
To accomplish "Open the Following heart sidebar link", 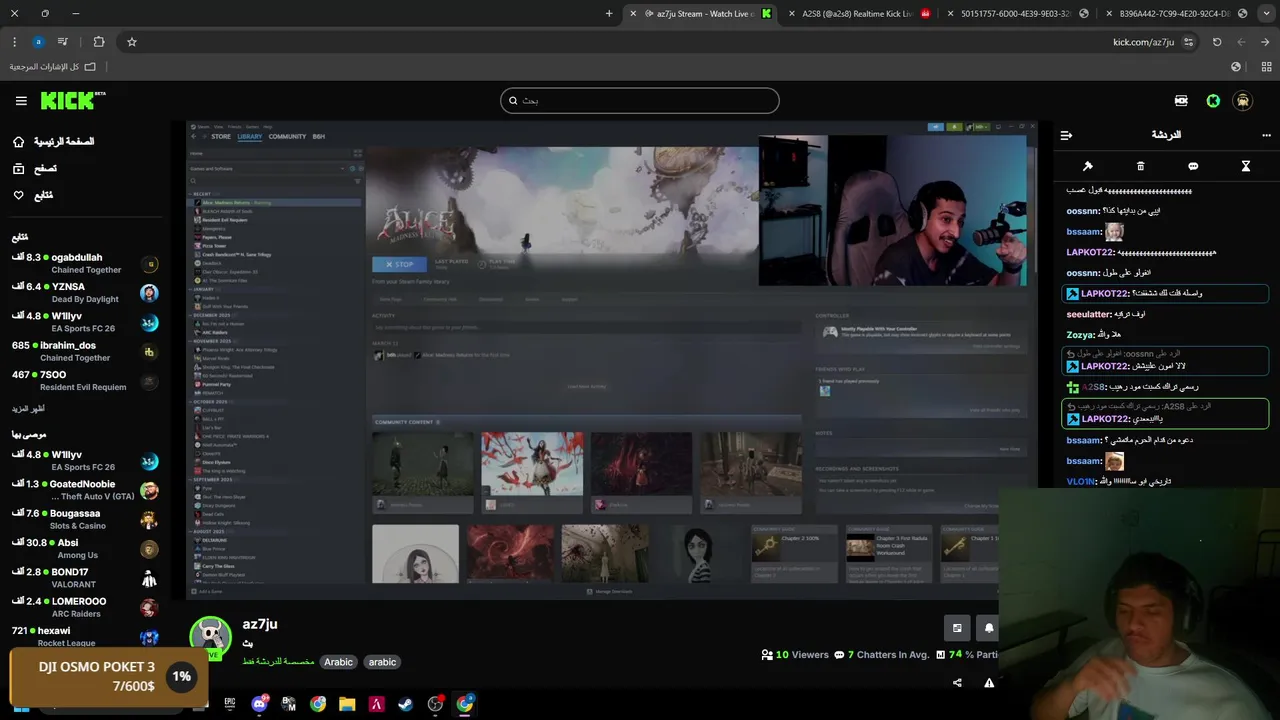I will pyautogui.click(x=33, y=195).
